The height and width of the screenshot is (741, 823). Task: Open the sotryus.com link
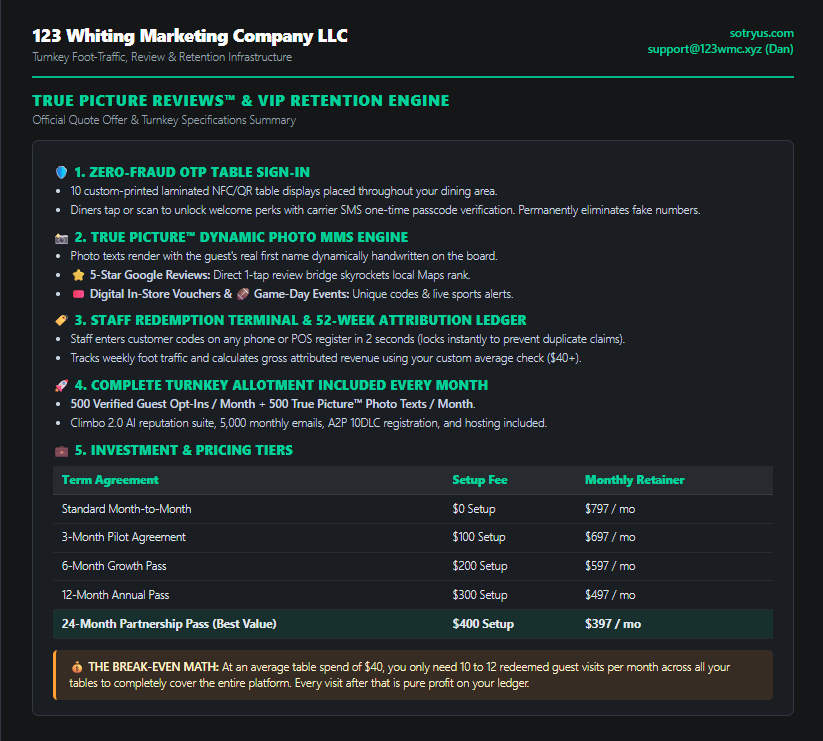pos(761,33)
